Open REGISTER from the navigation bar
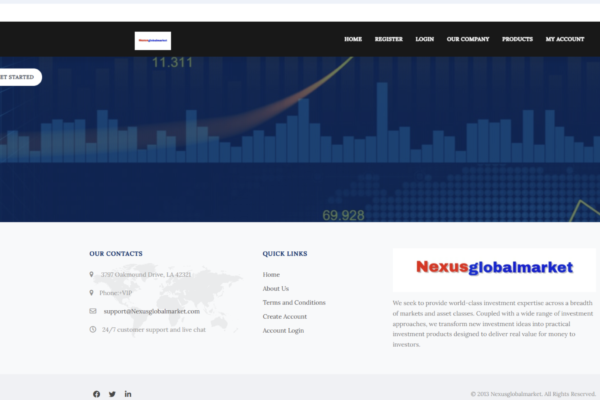This screenshot has height=400, width=600. pos(388,39)
